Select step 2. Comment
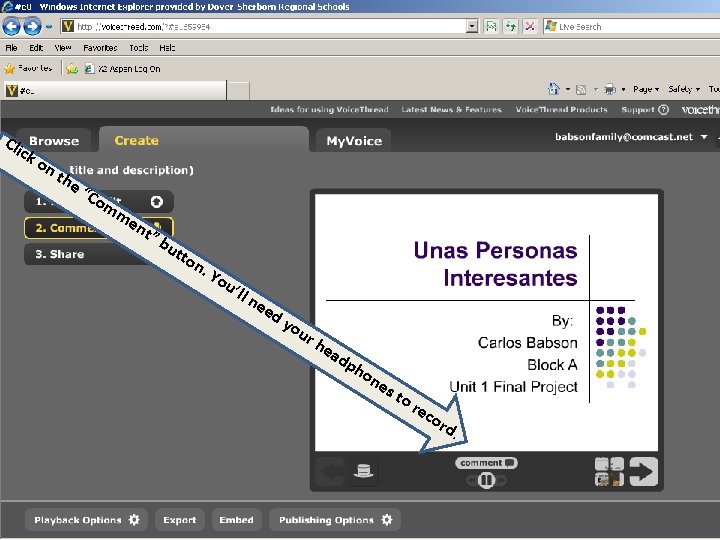Viewport: 720px width, 540px height. [x=98, y=228]
